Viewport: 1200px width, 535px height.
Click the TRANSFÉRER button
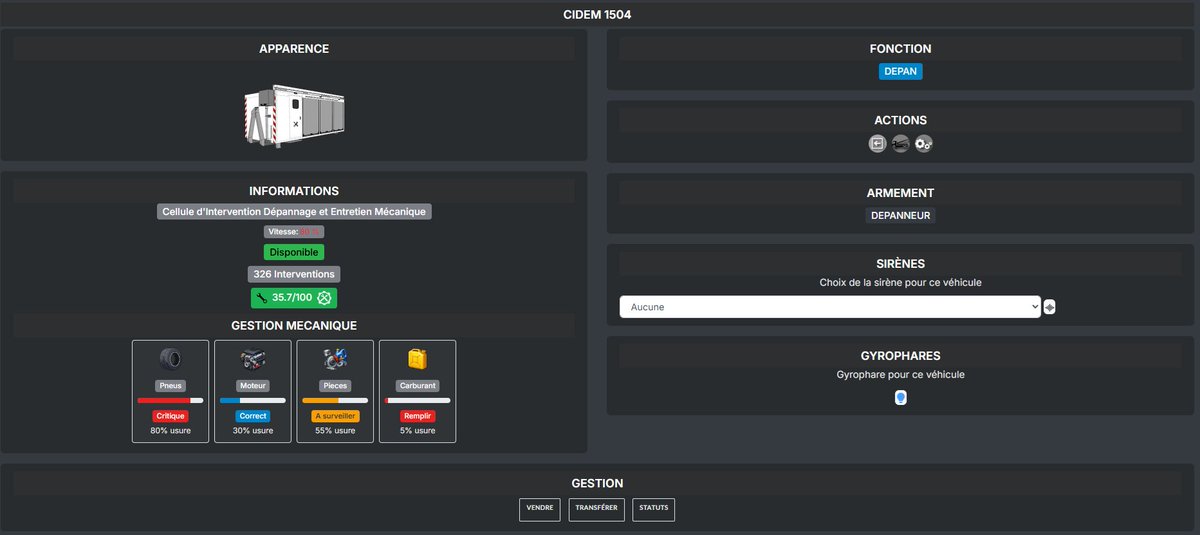[597, 509]
